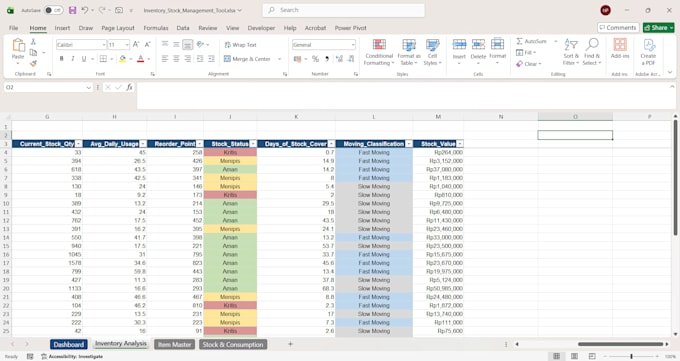Click the Format Painter brush icon
The image size is (680, 361).
[x=33, y=63]
